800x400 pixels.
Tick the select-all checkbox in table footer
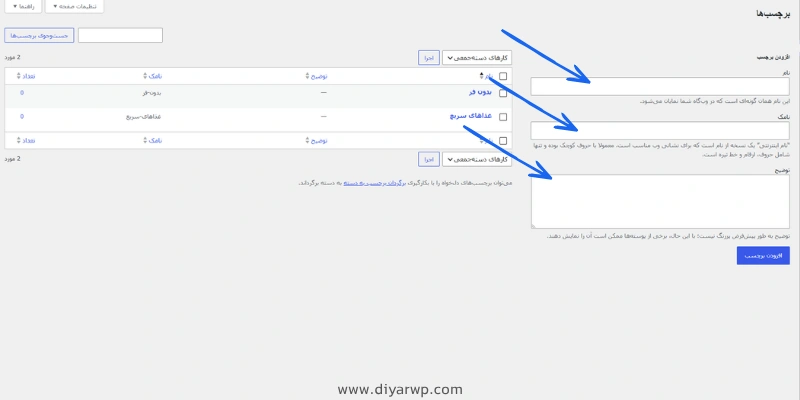pyautogui.click(x=503, y=141)
